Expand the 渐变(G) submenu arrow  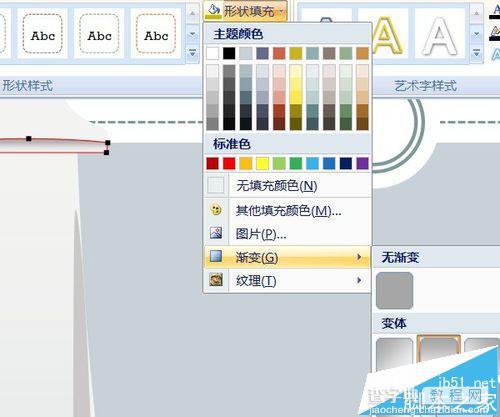tap(359, 257)
